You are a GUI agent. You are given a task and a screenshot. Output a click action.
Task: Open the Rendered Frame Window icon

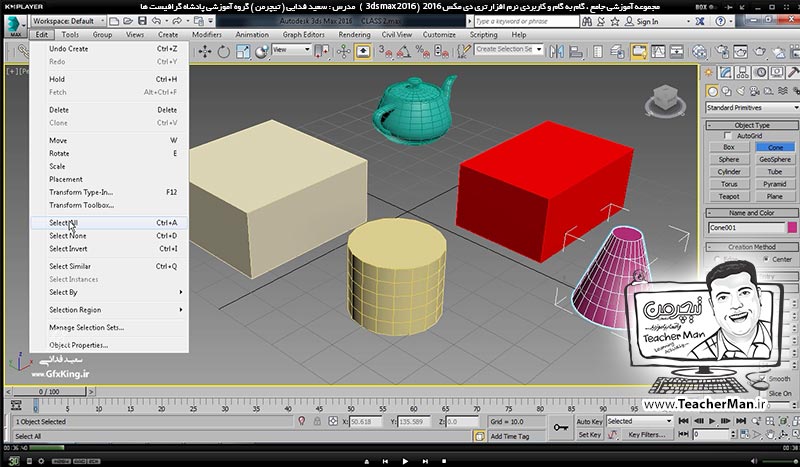(x=741, y=52)
